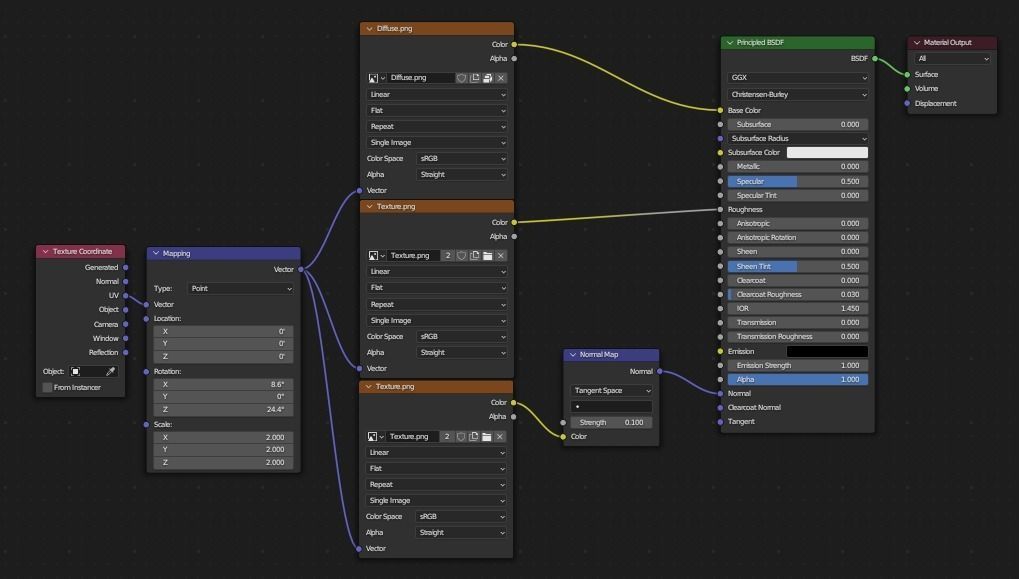Unlink image with X in Normal Map-linked Texture.png node

pos(500,437)
